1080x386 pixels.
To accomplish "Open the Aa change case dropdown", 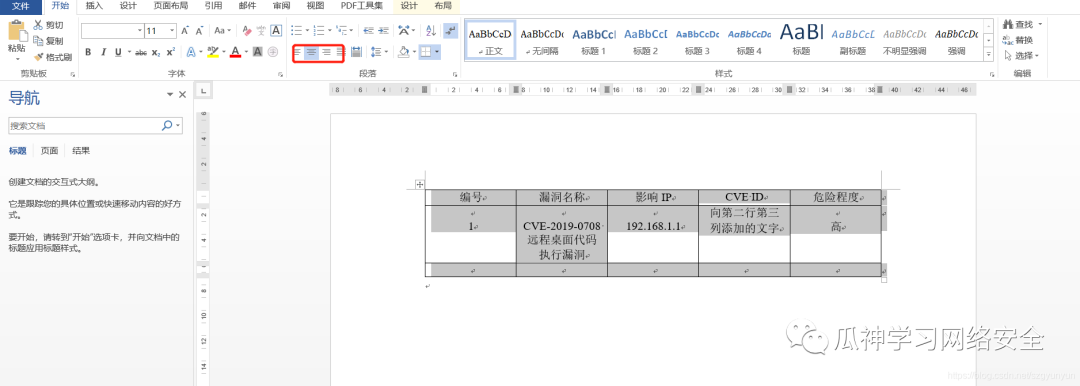I will coord(222,30).
